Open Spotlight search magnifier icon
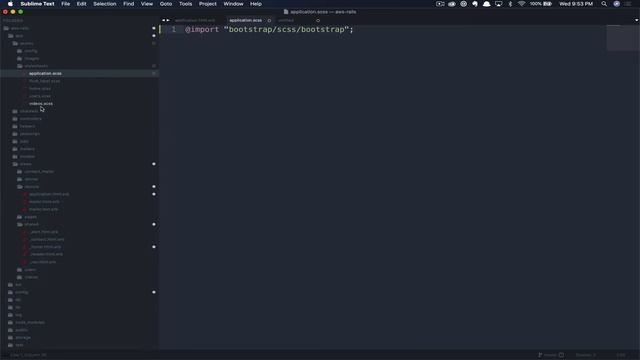This screenshot has width=640, height=360. [604, 4]
